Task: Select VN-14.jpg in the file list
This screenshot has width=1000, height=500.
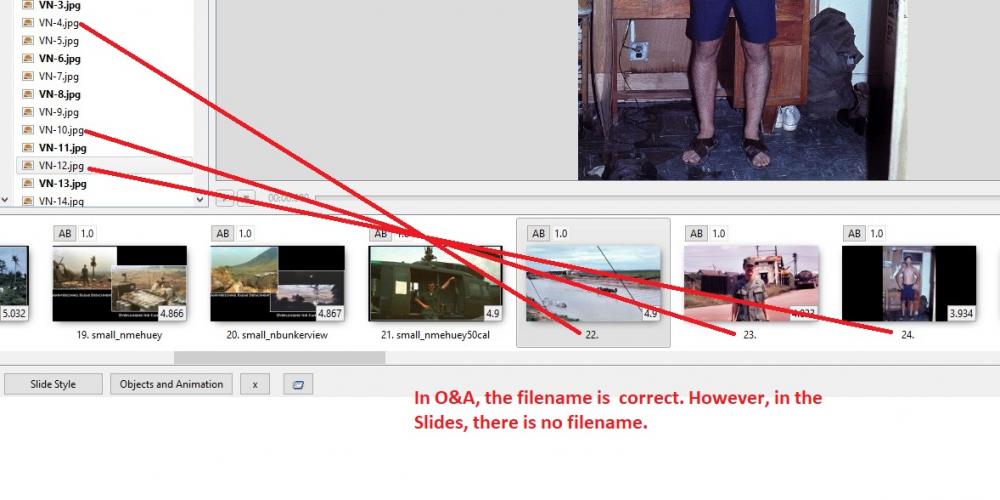Action: click(61, 202)
